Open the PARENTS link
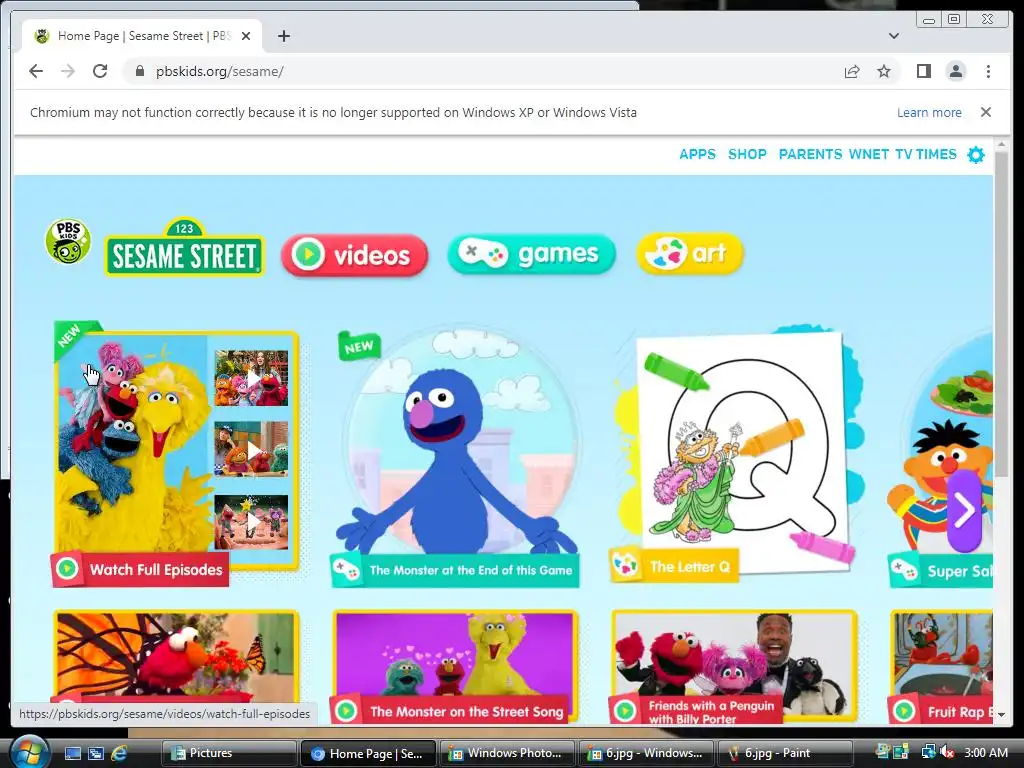 pos(810,154)
